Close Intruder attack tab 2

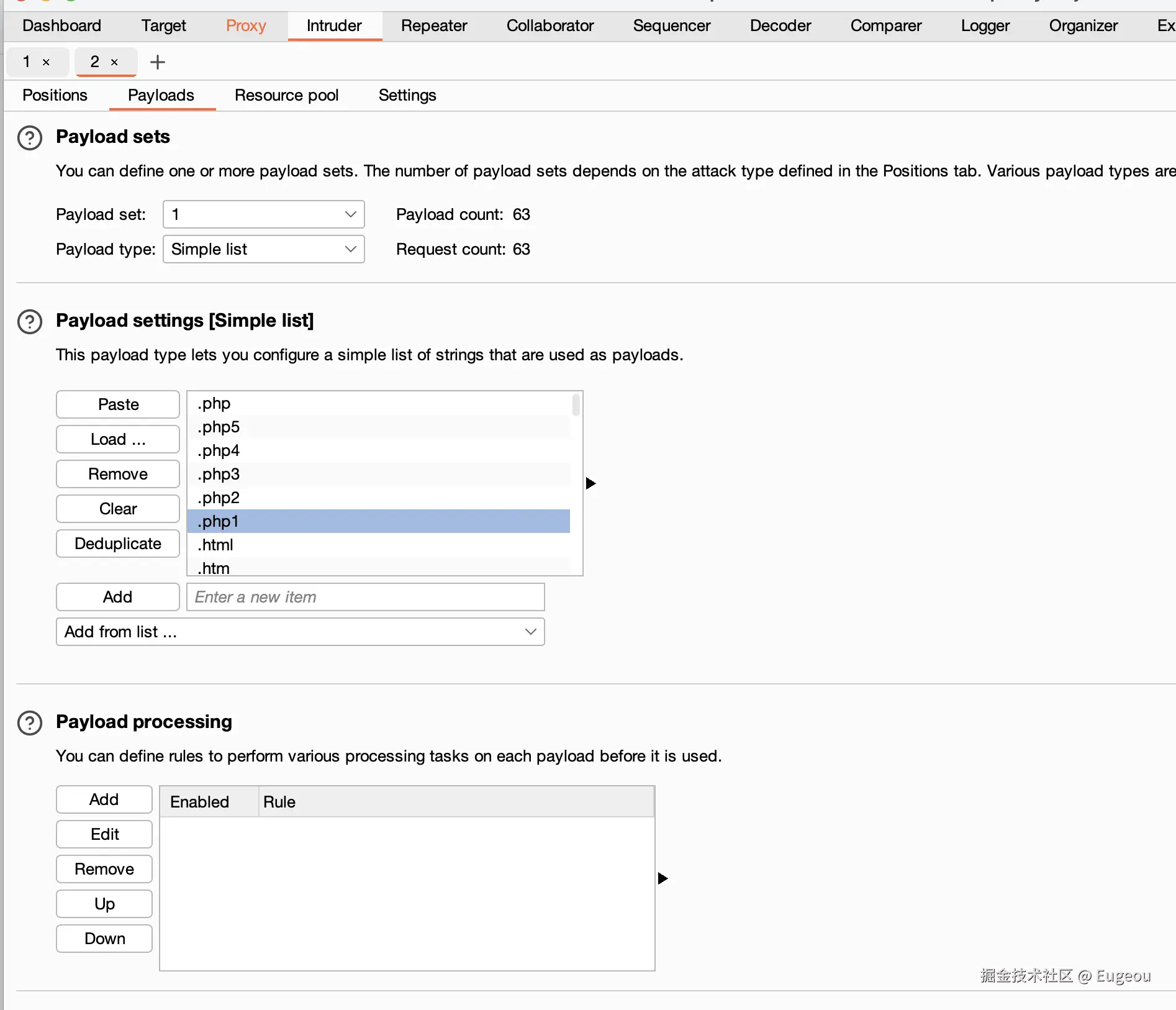coord(114,62)
